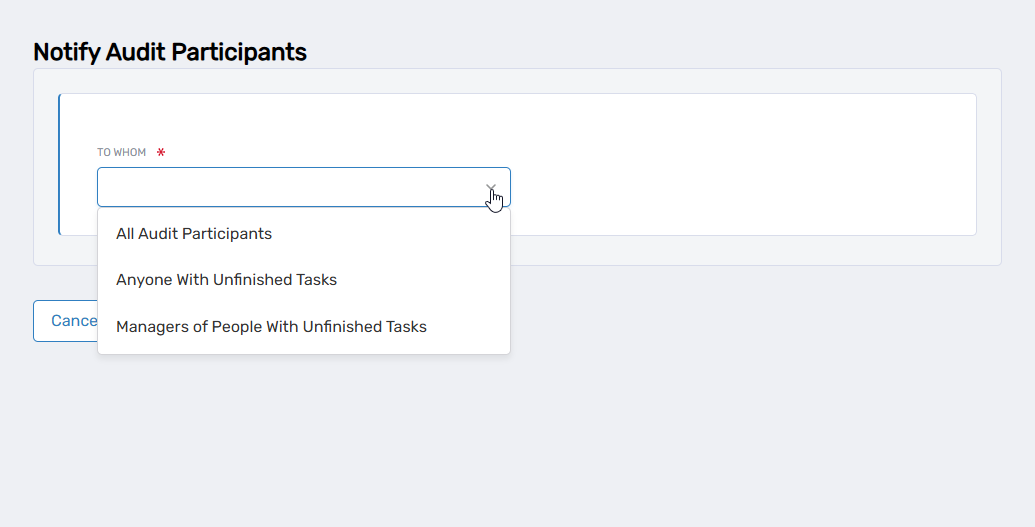
Task: Pick Managers of People With Unfinished Tasks
Action: [x=271, y=327]
